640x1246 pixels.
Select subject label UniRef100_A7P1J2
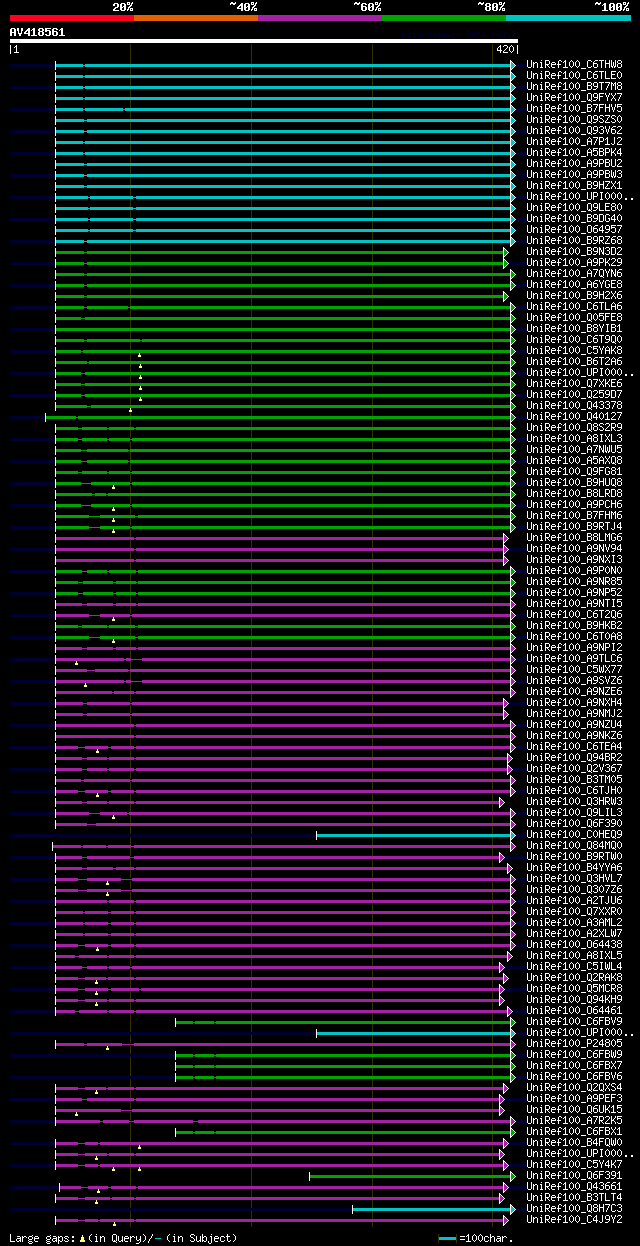pyautogui.click(x=574, y=142)
